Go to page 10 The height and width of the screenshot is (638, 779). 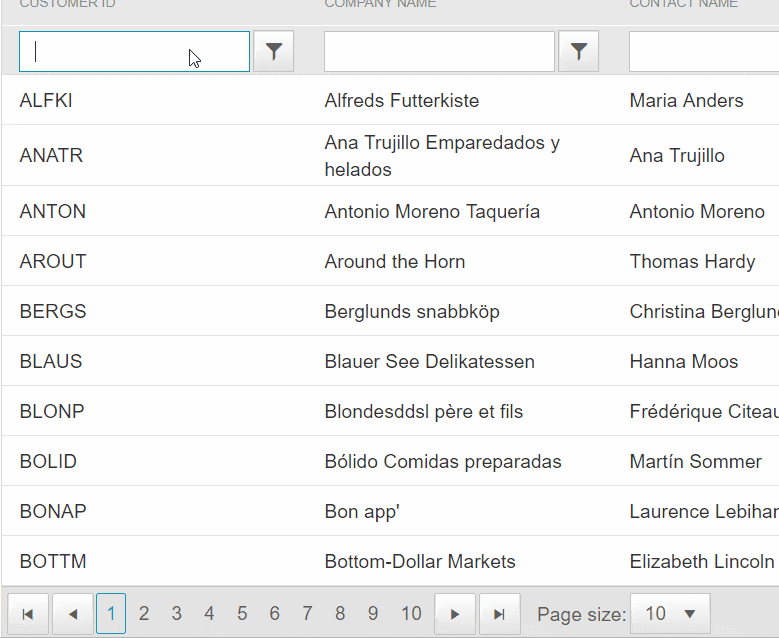coord(411,614)
